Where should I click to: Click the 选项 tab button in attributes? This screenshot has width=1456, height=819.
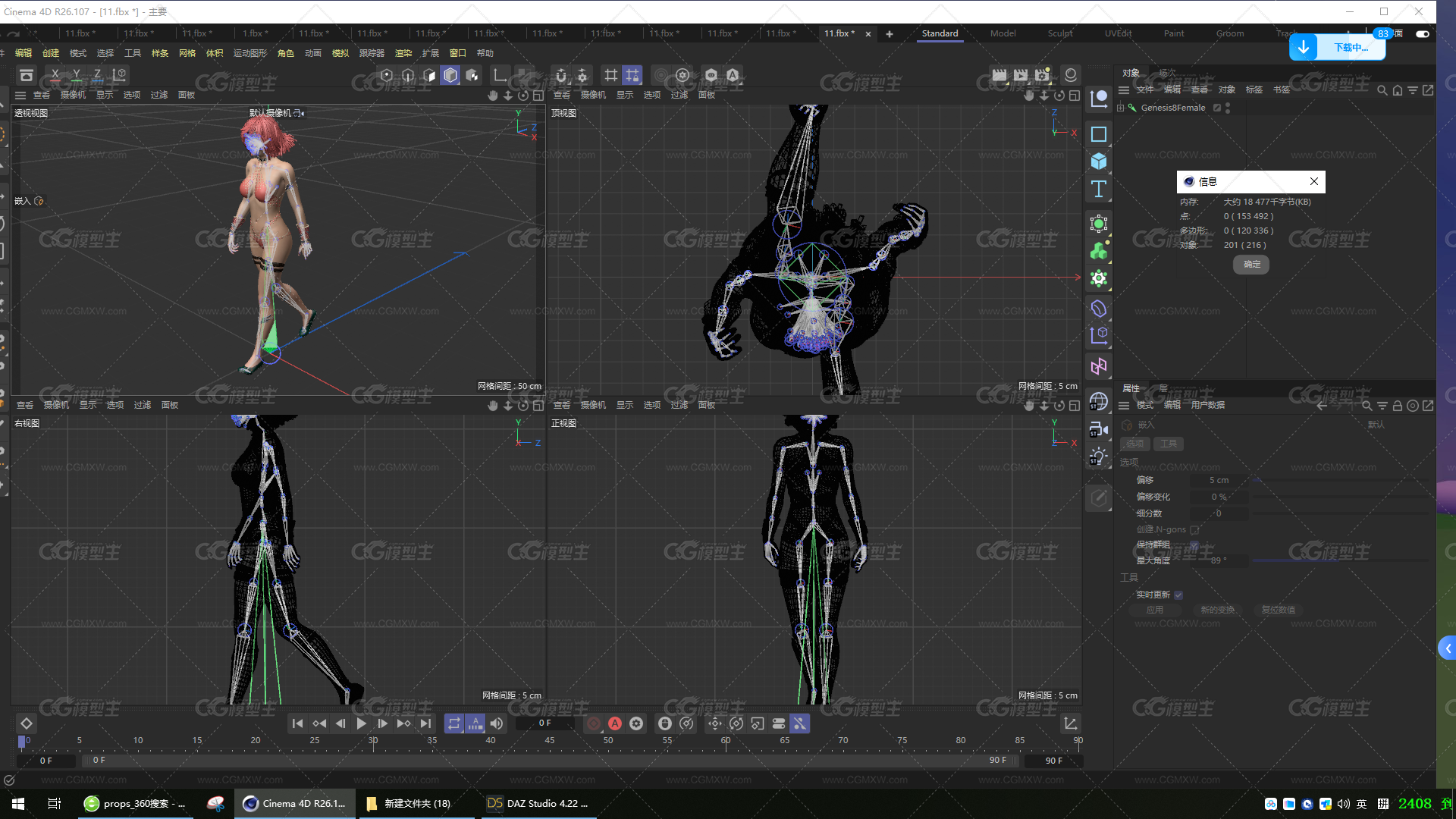click(1135, 444)
